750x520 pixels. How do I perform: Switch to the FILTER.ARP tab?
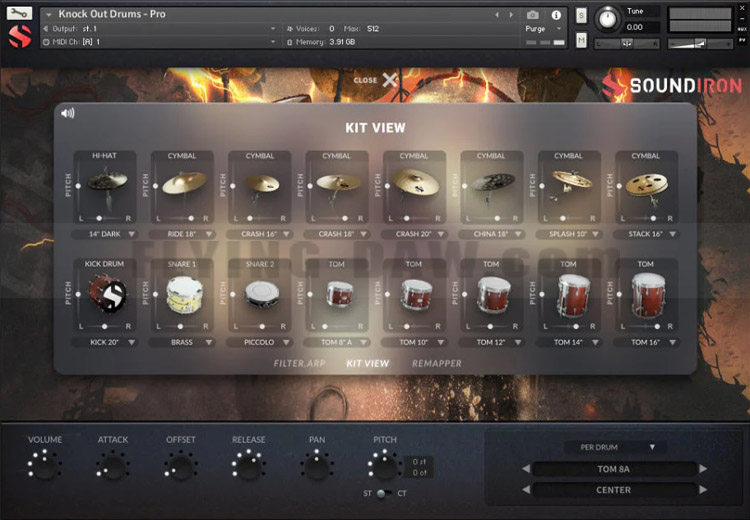click(299, 364)
